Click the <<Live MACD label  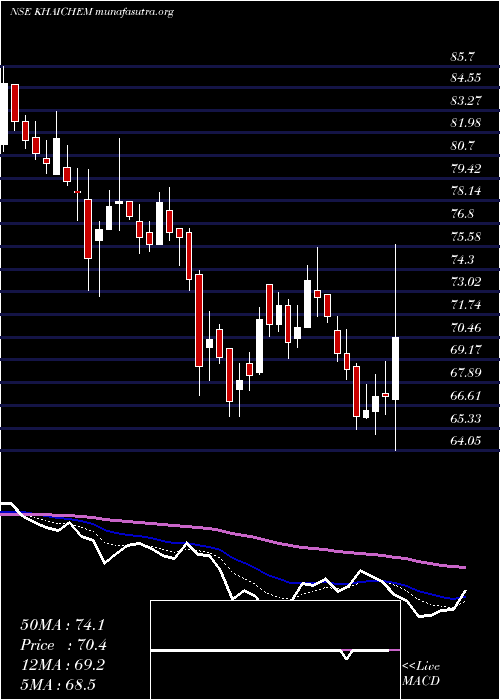421,674
